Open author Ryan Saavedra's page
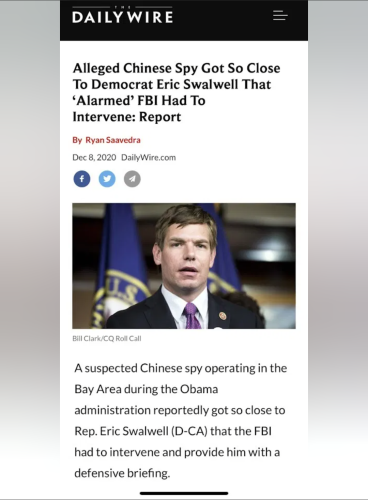 click(x=113, y=140)
